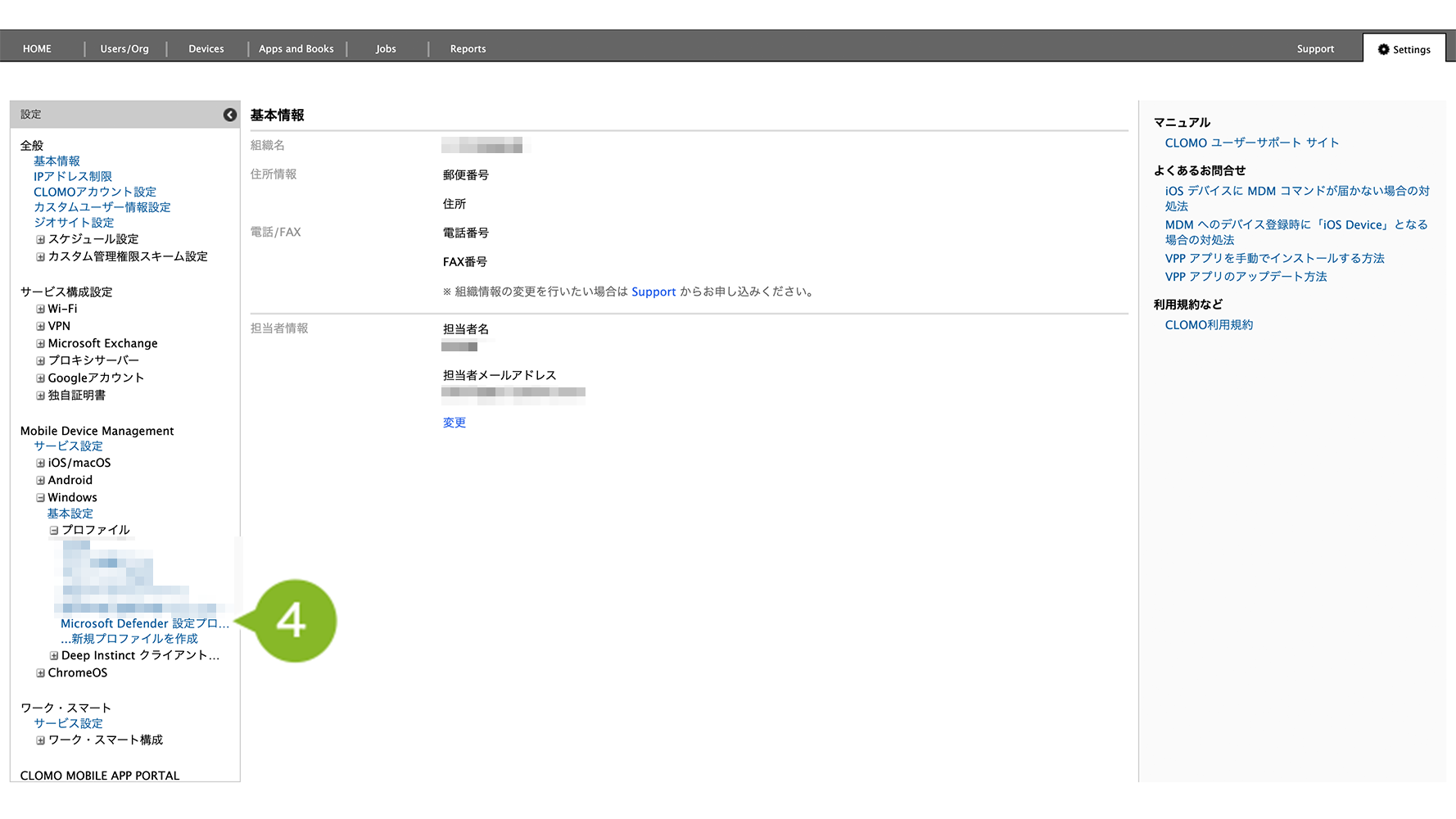The image size is (1456, 819).
Task: Expand the Wi-Fi configuration node
Action: (40, 310)
